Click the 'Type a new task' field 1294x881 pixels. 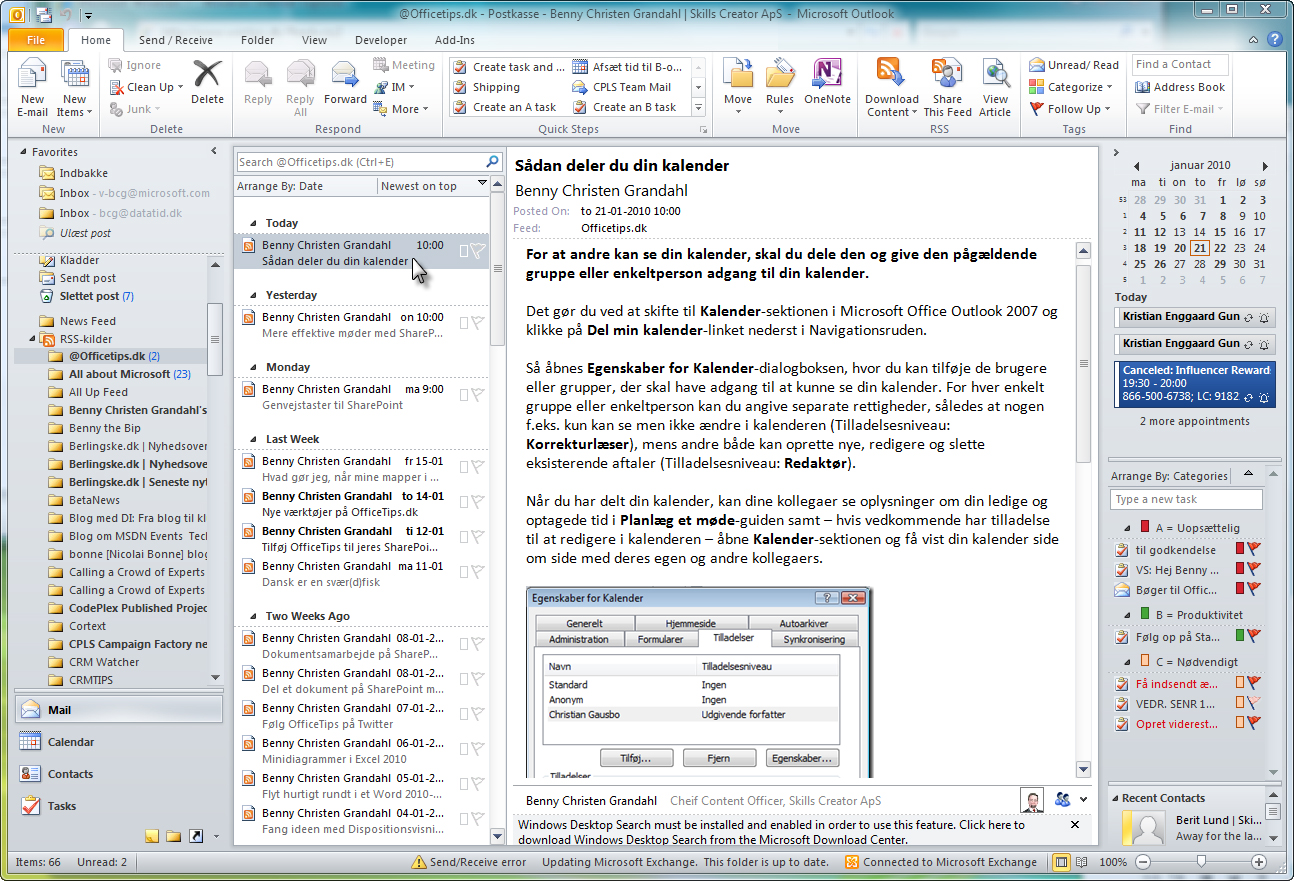pos(1185,499)
